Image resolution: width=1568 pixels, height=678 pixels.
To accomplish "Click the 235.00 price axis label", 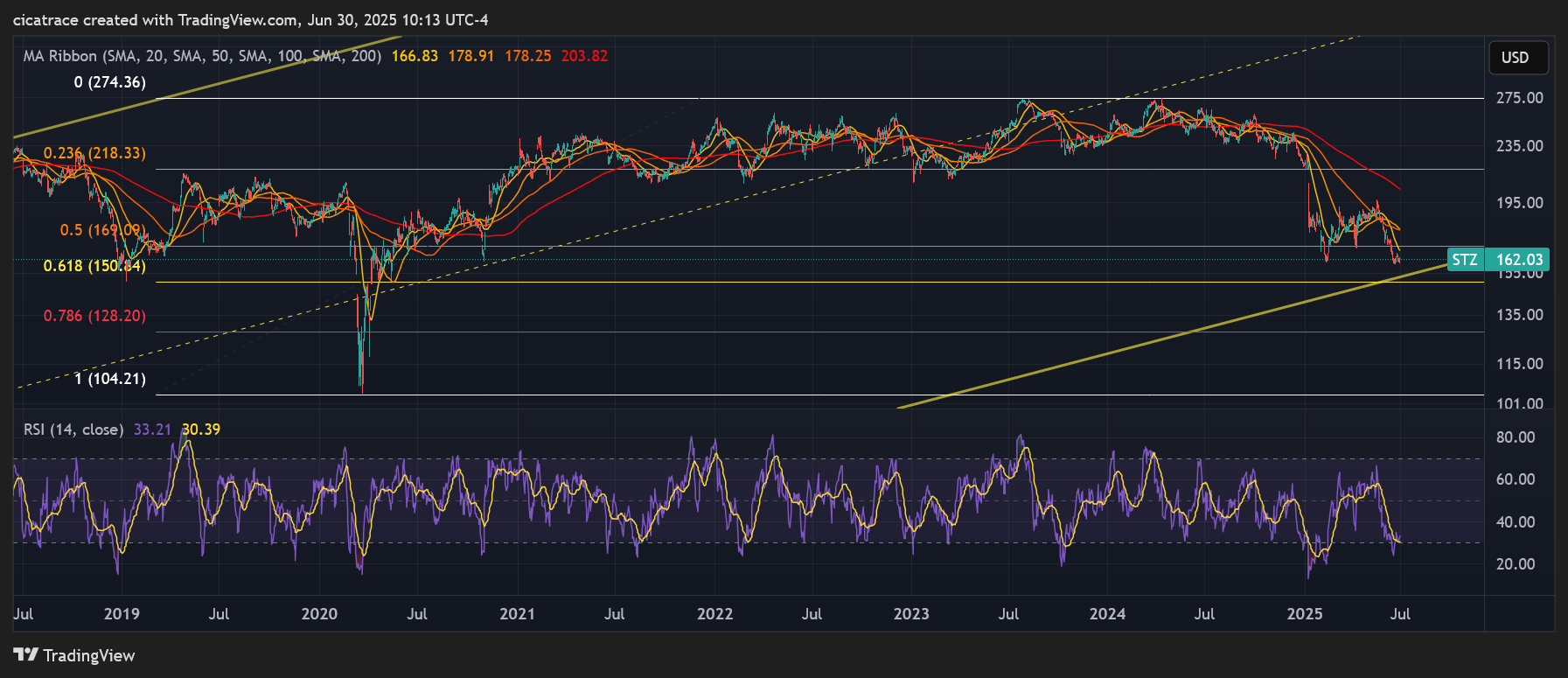I will pos(1520,146).
